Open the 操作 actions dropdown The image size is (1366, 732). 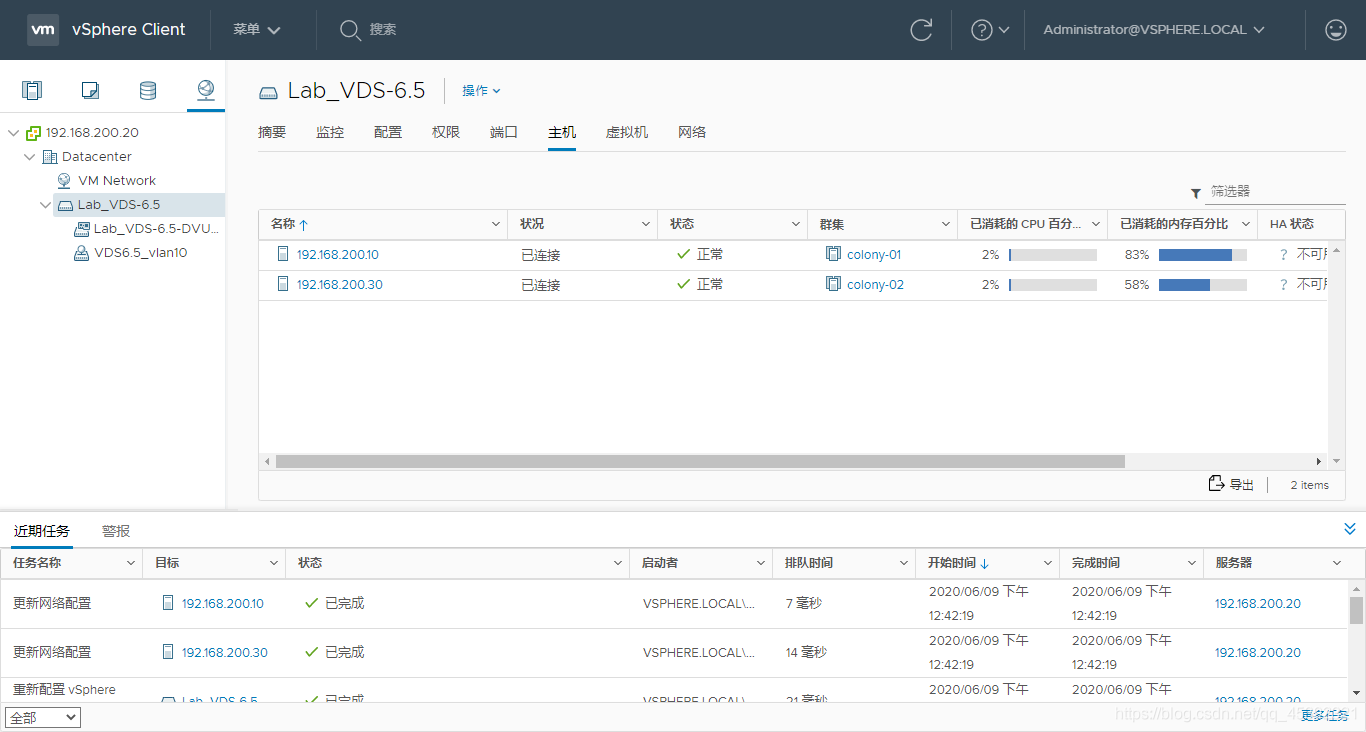pos(481,91)
